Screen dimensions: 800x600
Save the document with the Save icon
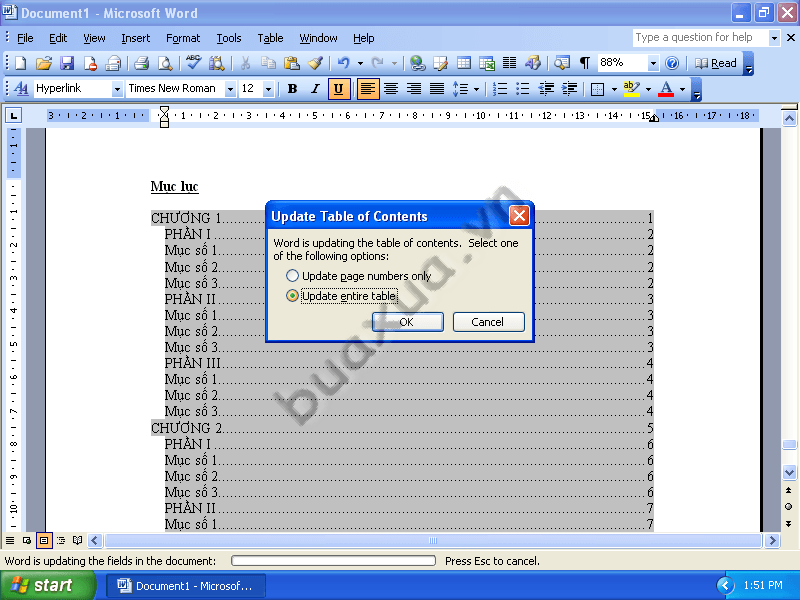pos(67,63)
